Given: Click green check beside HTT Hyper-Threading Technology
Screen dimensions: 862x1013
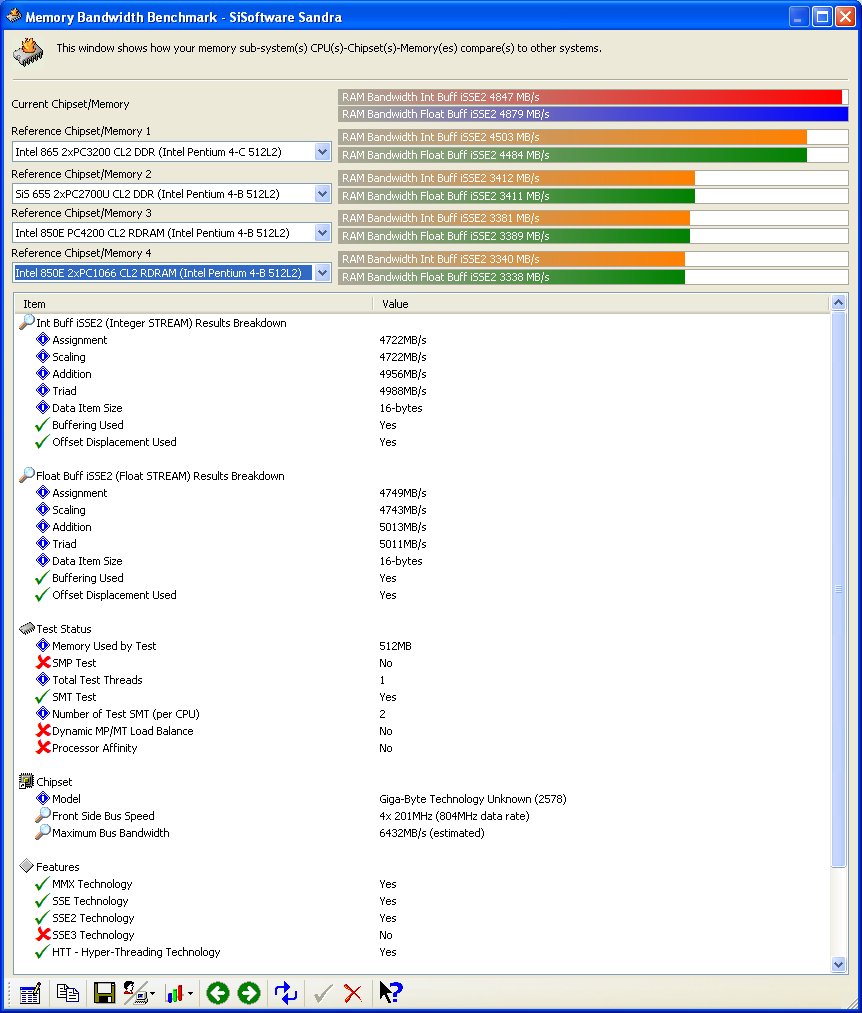Looking at the screenshot, I should click(x=42, y=952).
